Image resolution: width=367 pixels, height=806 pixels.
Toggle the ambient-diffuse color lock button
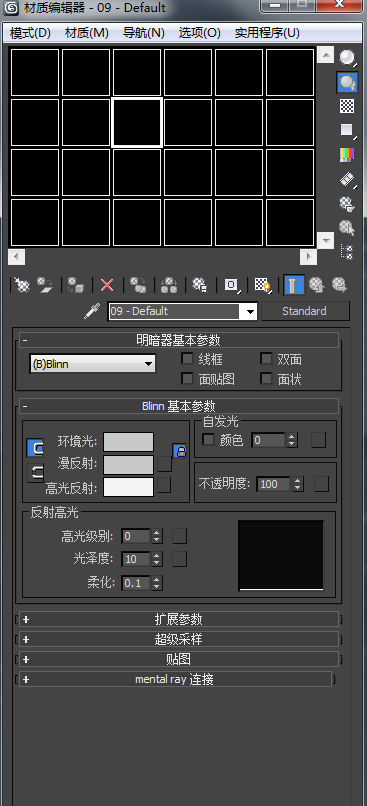[x=34, y=448]
